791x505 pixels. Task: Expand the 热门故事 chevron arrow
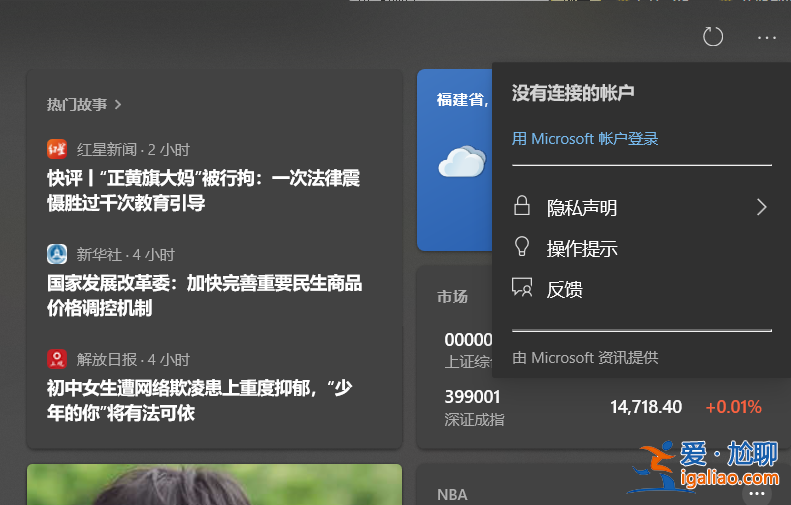coord(118,104)
